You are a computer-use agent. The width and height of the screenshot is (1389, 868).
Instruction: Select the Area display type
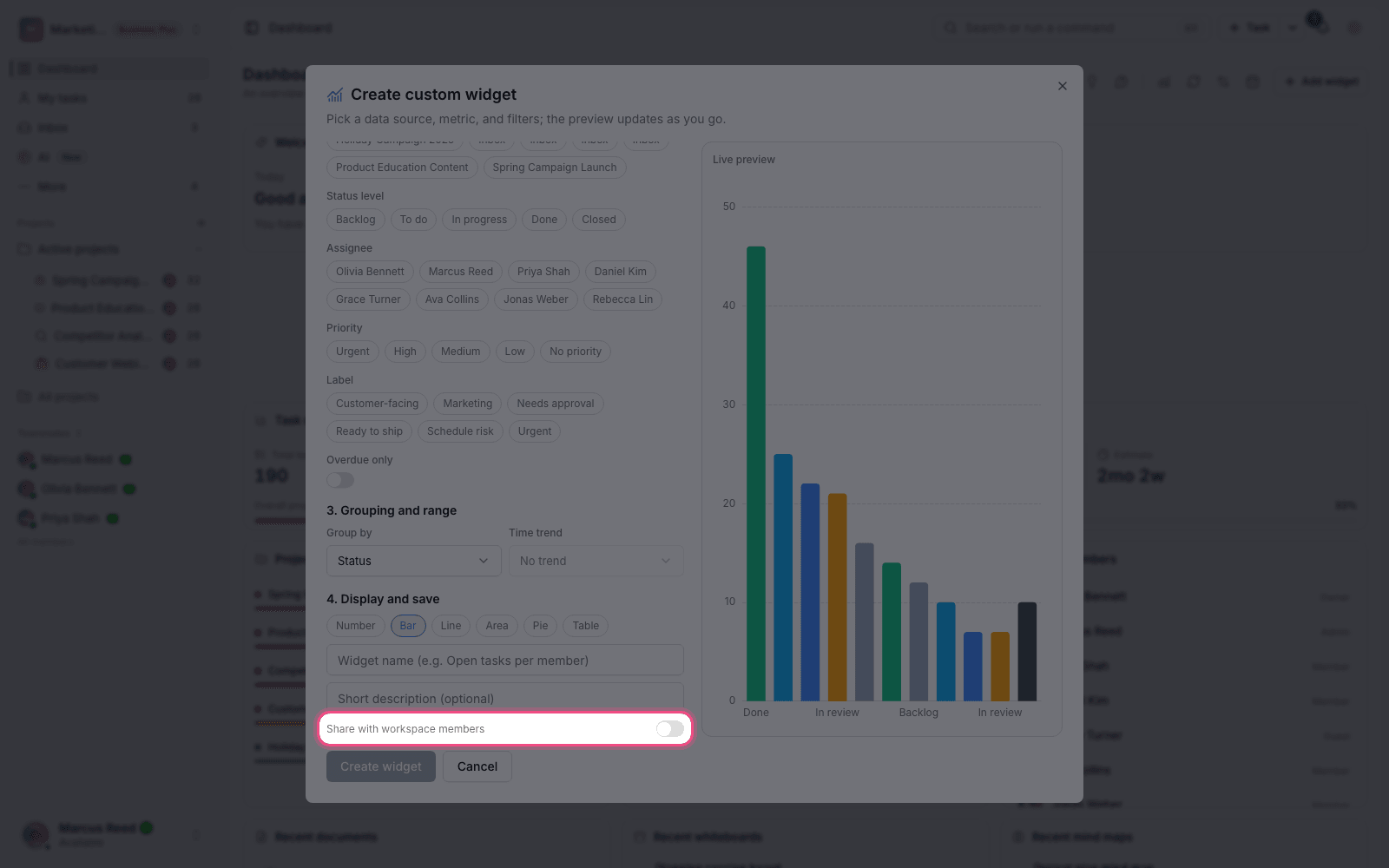click(x=497, y=626)
